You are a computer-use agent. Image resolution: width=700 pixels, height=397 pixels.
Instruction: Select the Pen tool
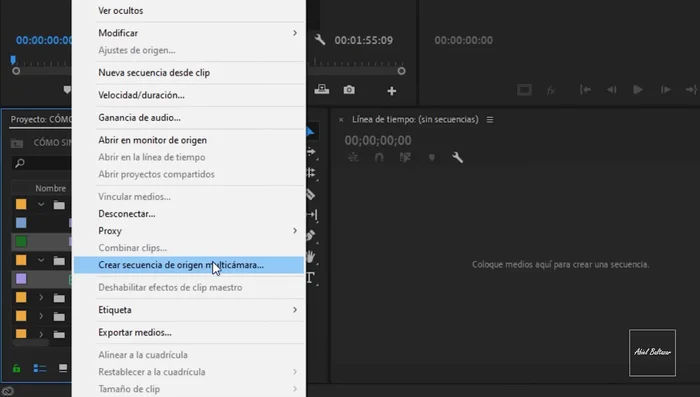pyautogui.click(x=311, y=236)
